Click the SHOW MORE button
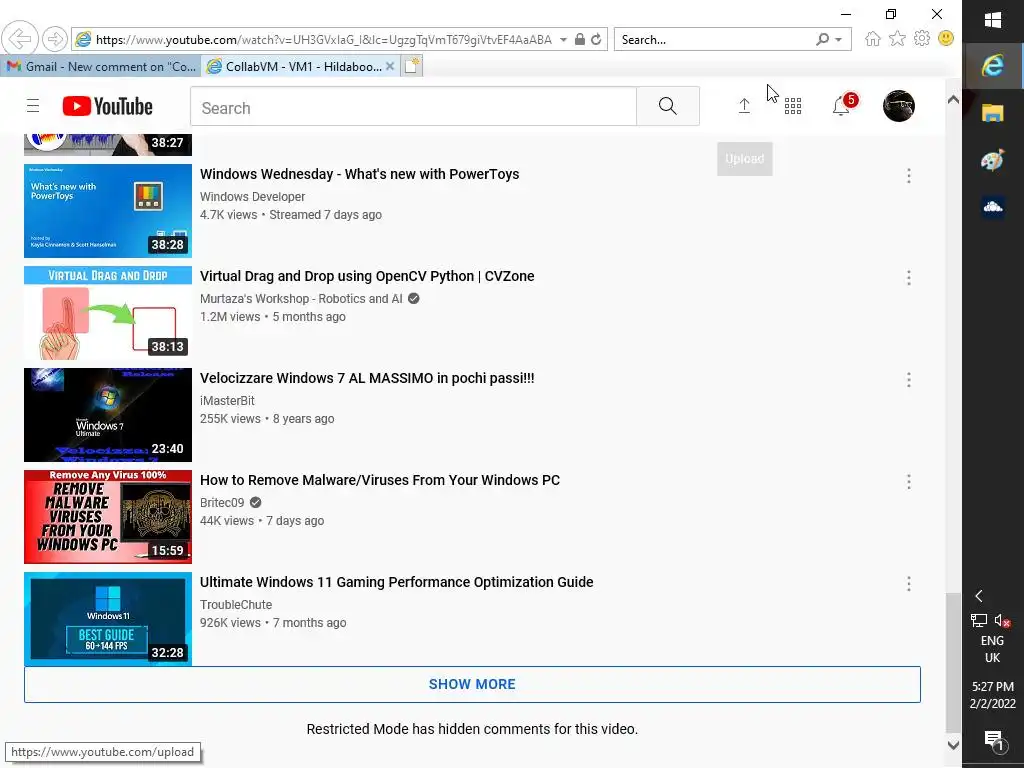 pyautogui.click(x=472, y=684)
